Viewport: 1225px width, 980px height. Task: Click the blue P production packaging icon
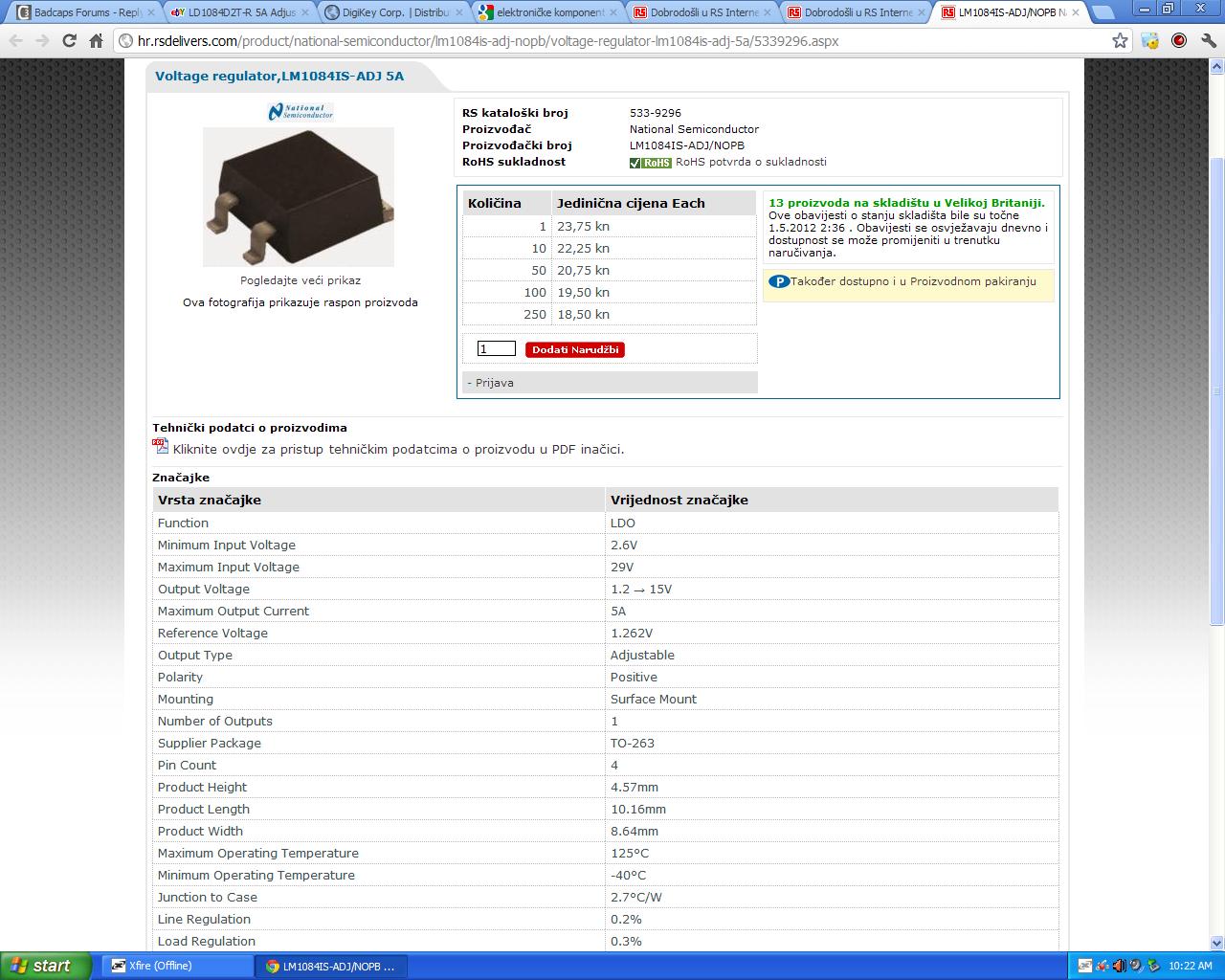pos(779,281)
